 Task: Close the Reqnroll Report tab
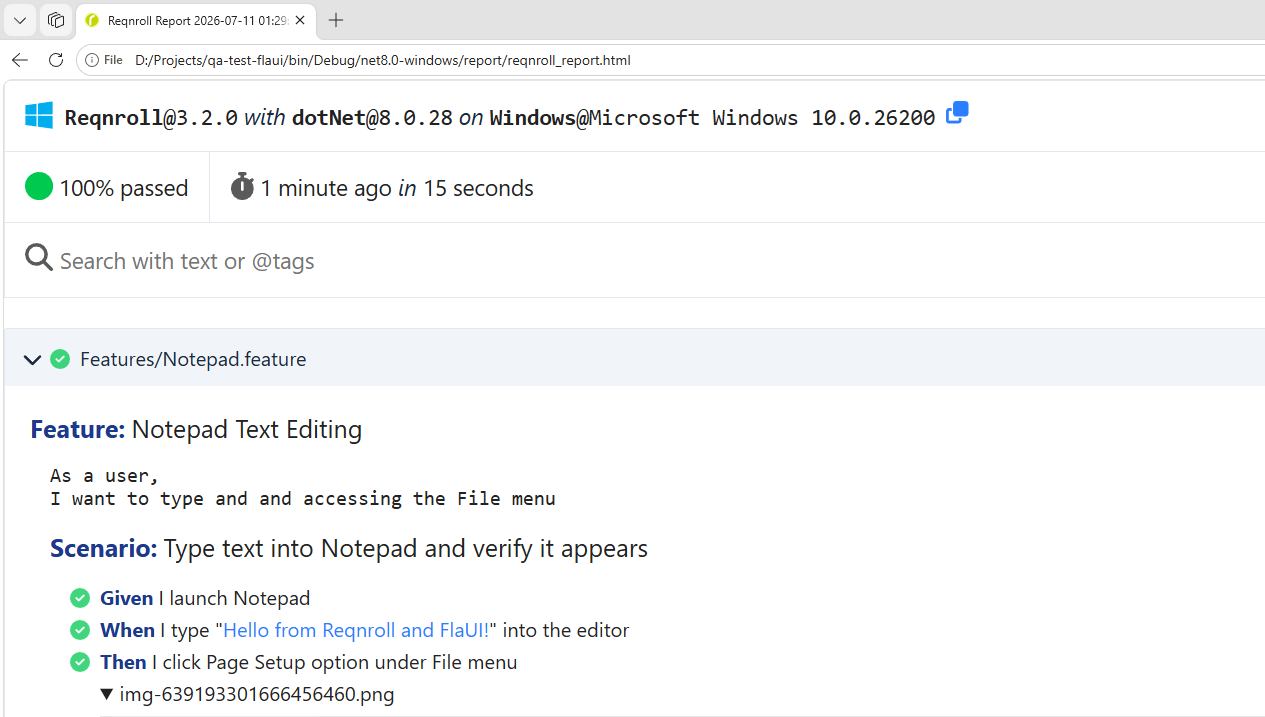(x=300, y=20)
